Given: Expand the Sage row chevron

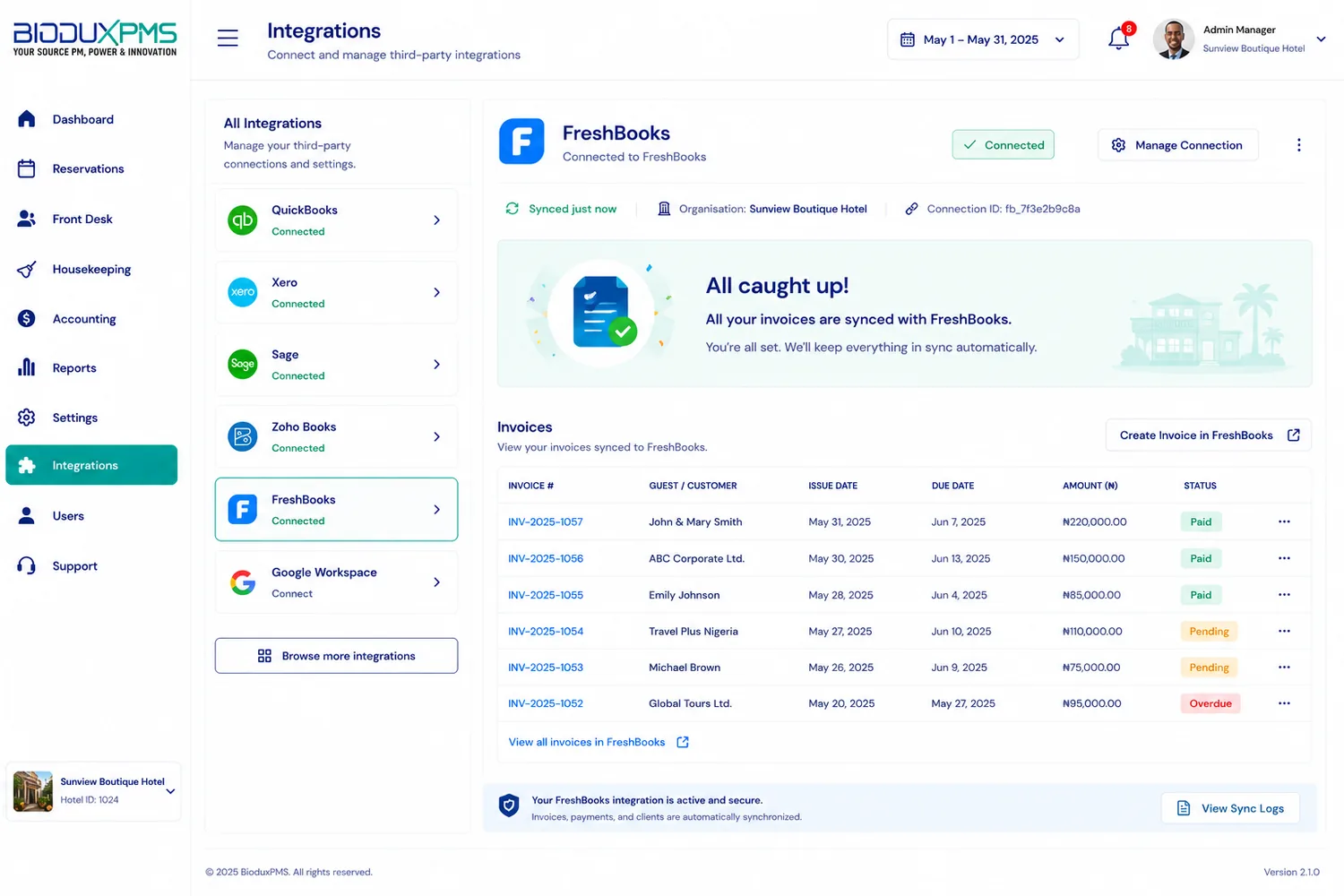Looking at the screenshot, I should [x=436, y=364].
